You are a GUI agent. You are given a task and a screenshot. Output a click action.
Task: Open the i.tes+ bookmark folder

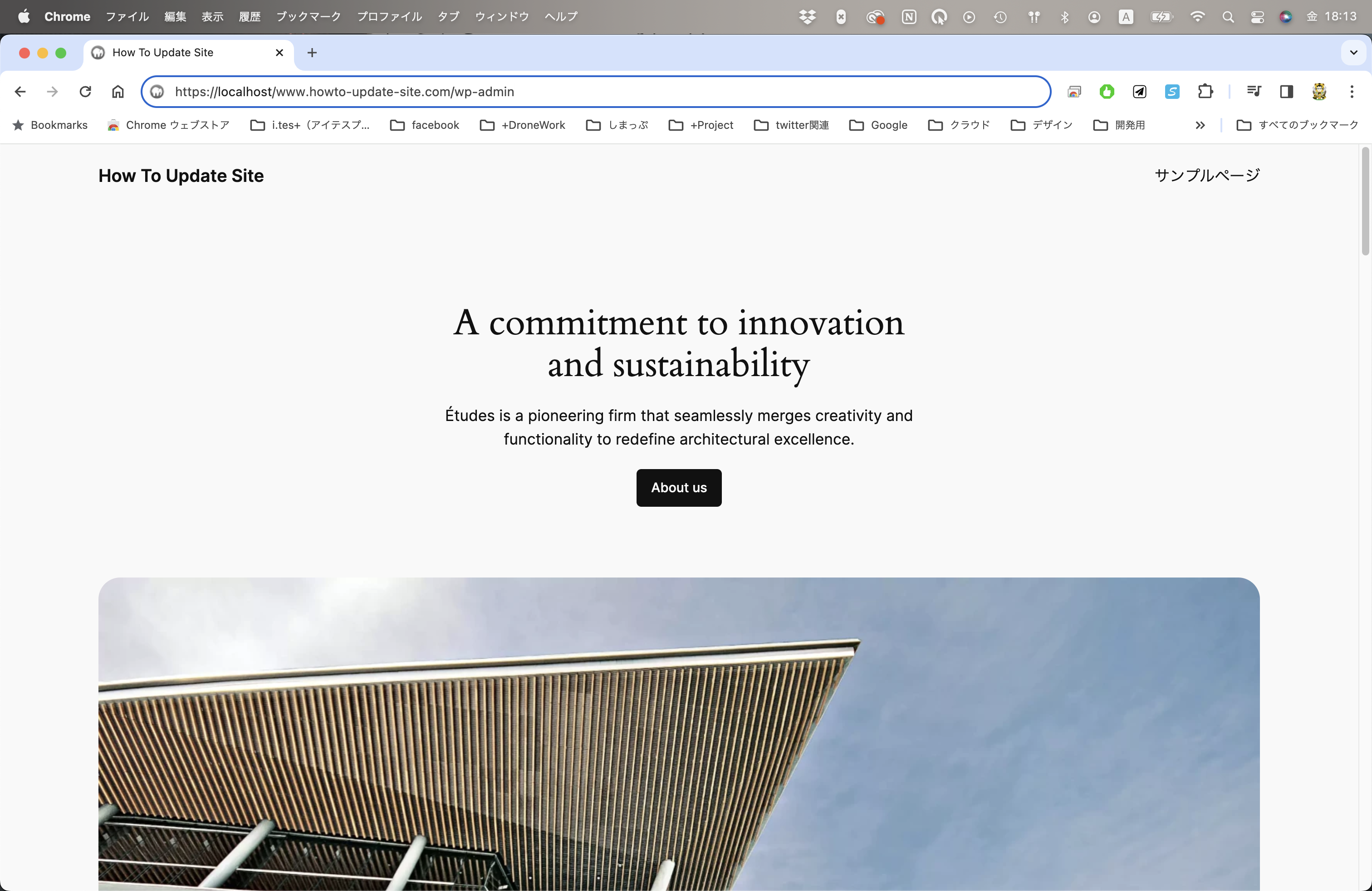click(x=310, y=125)
